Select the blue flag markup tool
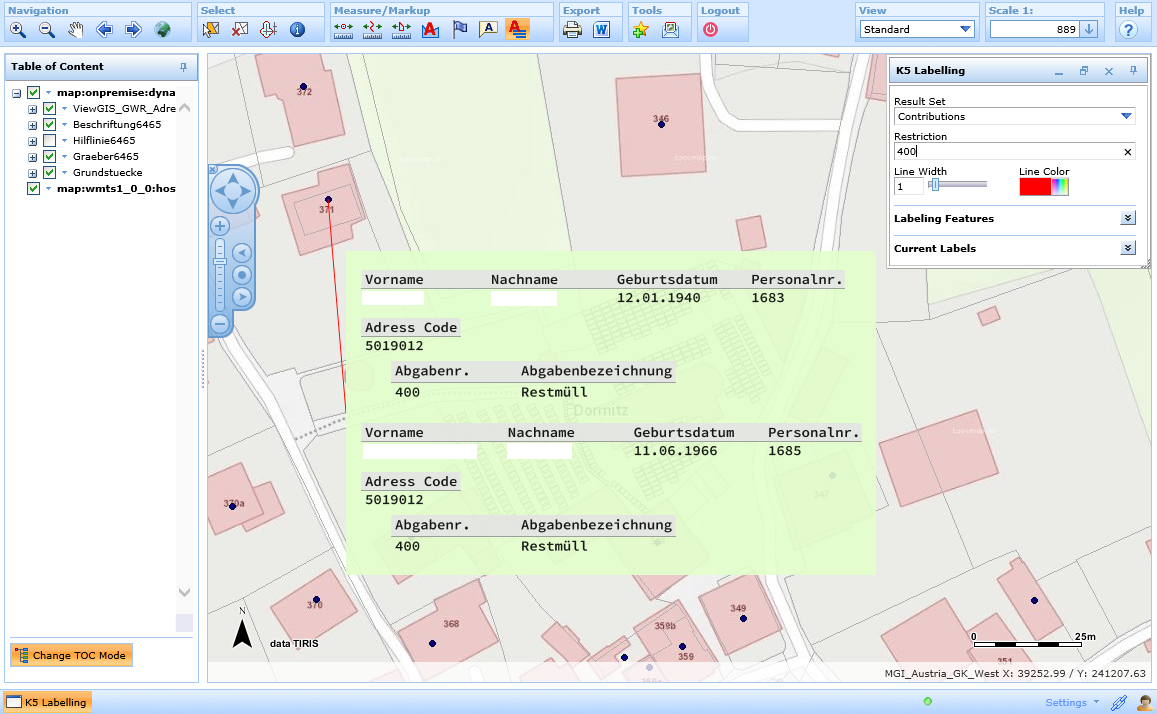Screen dimensions: 1157x714 click(459, 30)
